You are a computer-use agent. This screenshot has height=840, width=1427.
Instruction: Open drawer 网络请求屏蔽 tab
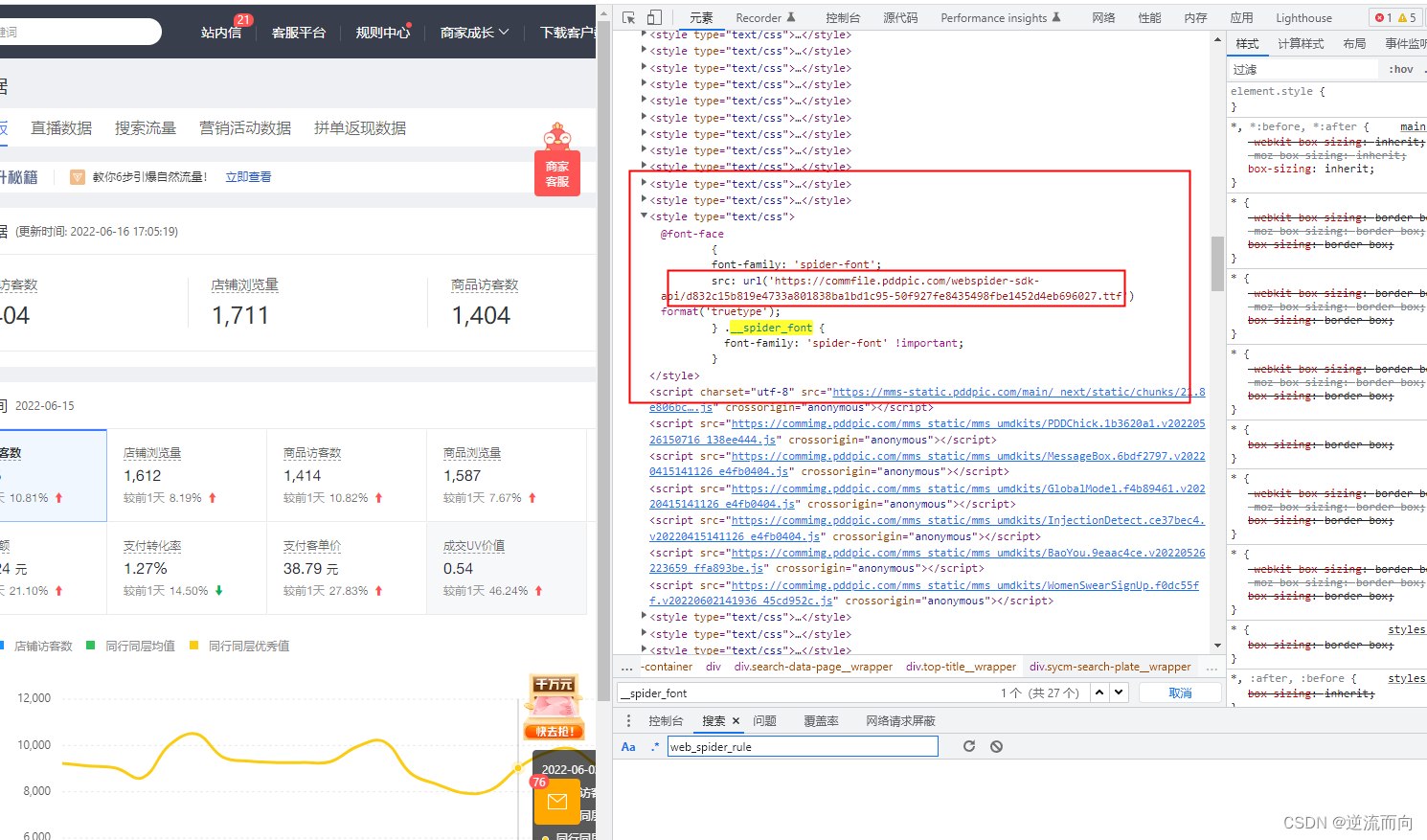click(x=900, y=721)
